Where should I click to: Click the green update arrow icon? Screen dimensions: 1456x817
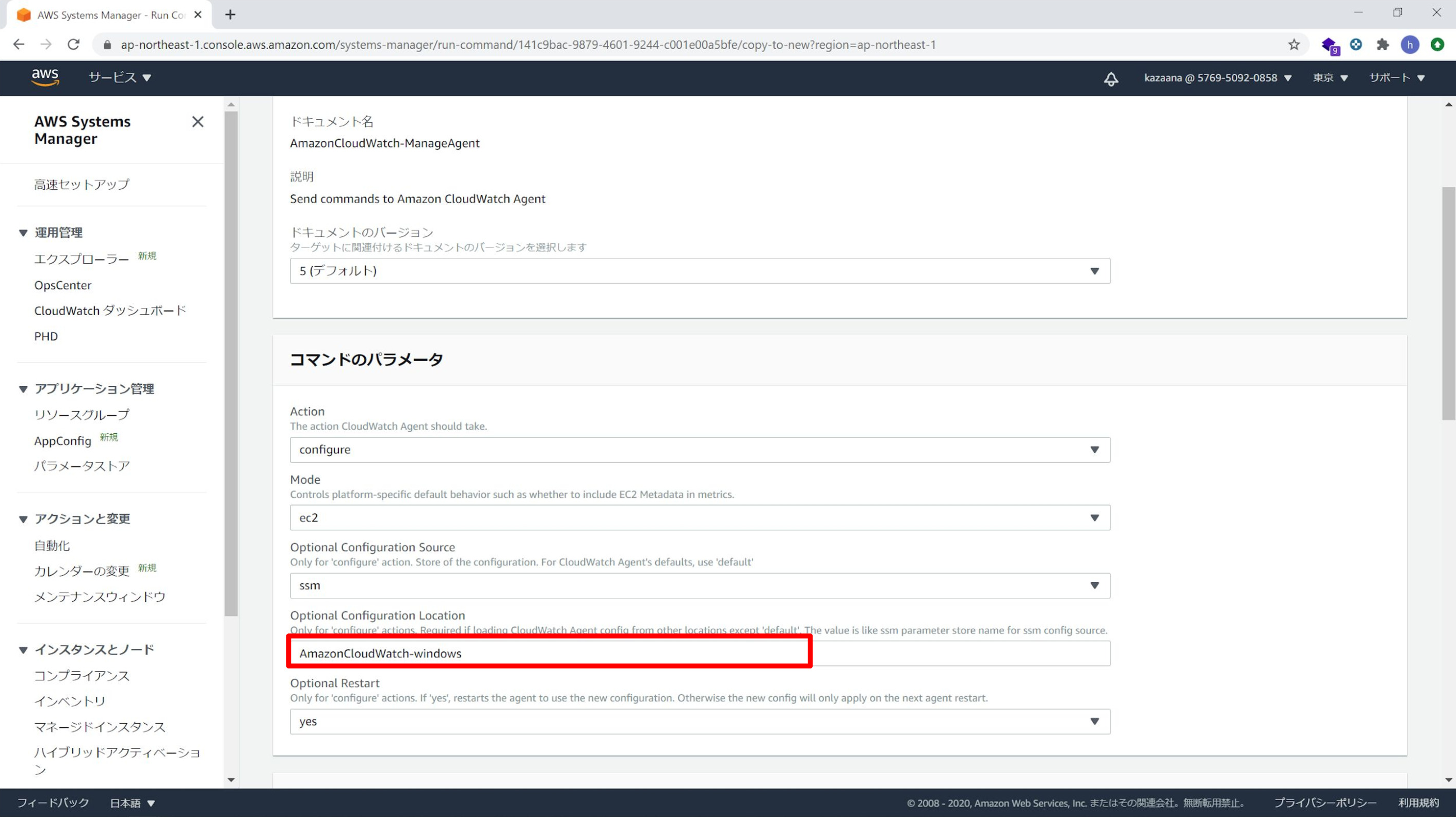[1437, 44]
